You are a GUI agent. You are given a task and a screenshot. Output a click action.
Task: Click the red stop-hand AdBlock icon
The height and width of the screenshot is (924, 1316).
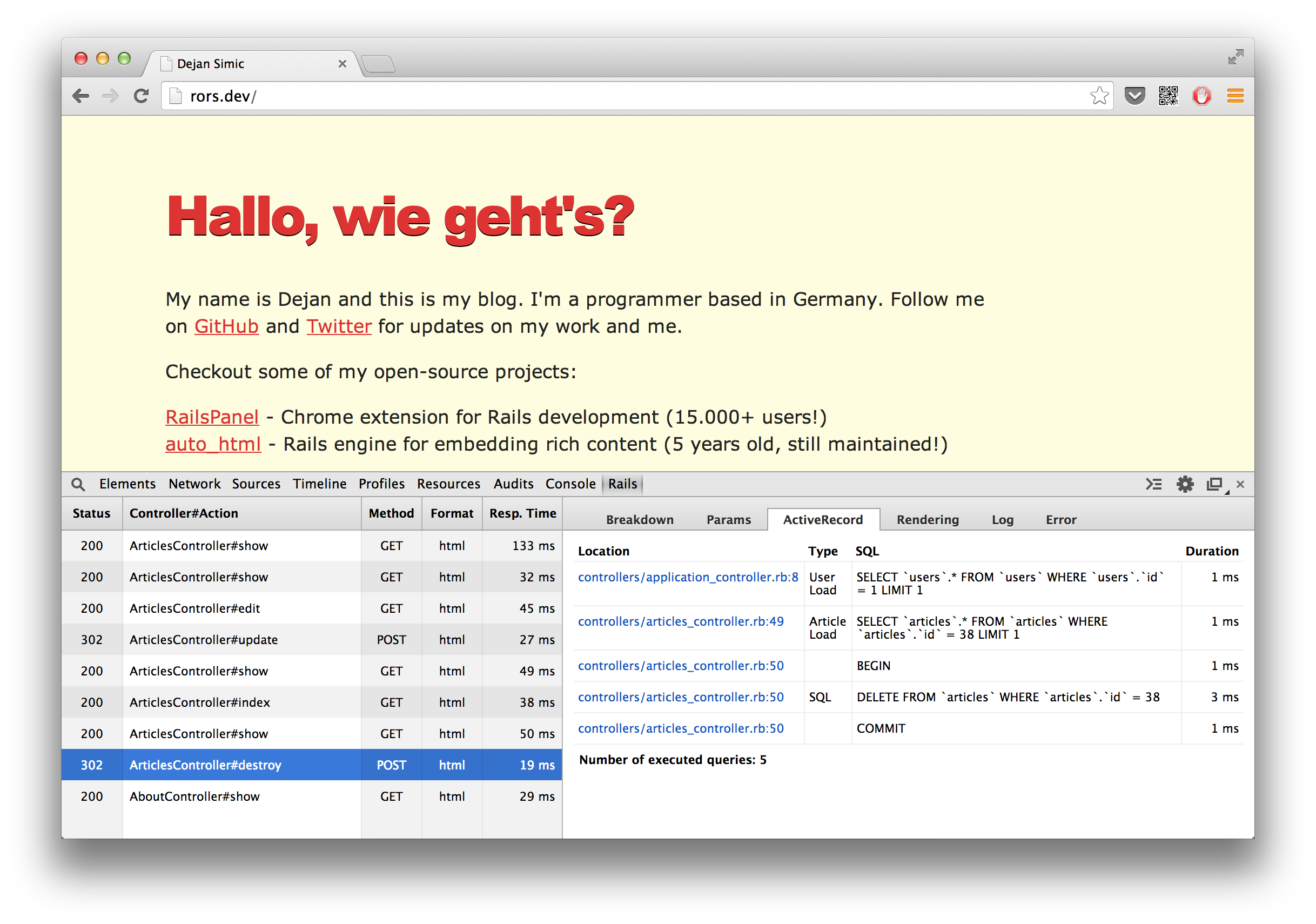pyautogui.click(x=1201, y=96)
